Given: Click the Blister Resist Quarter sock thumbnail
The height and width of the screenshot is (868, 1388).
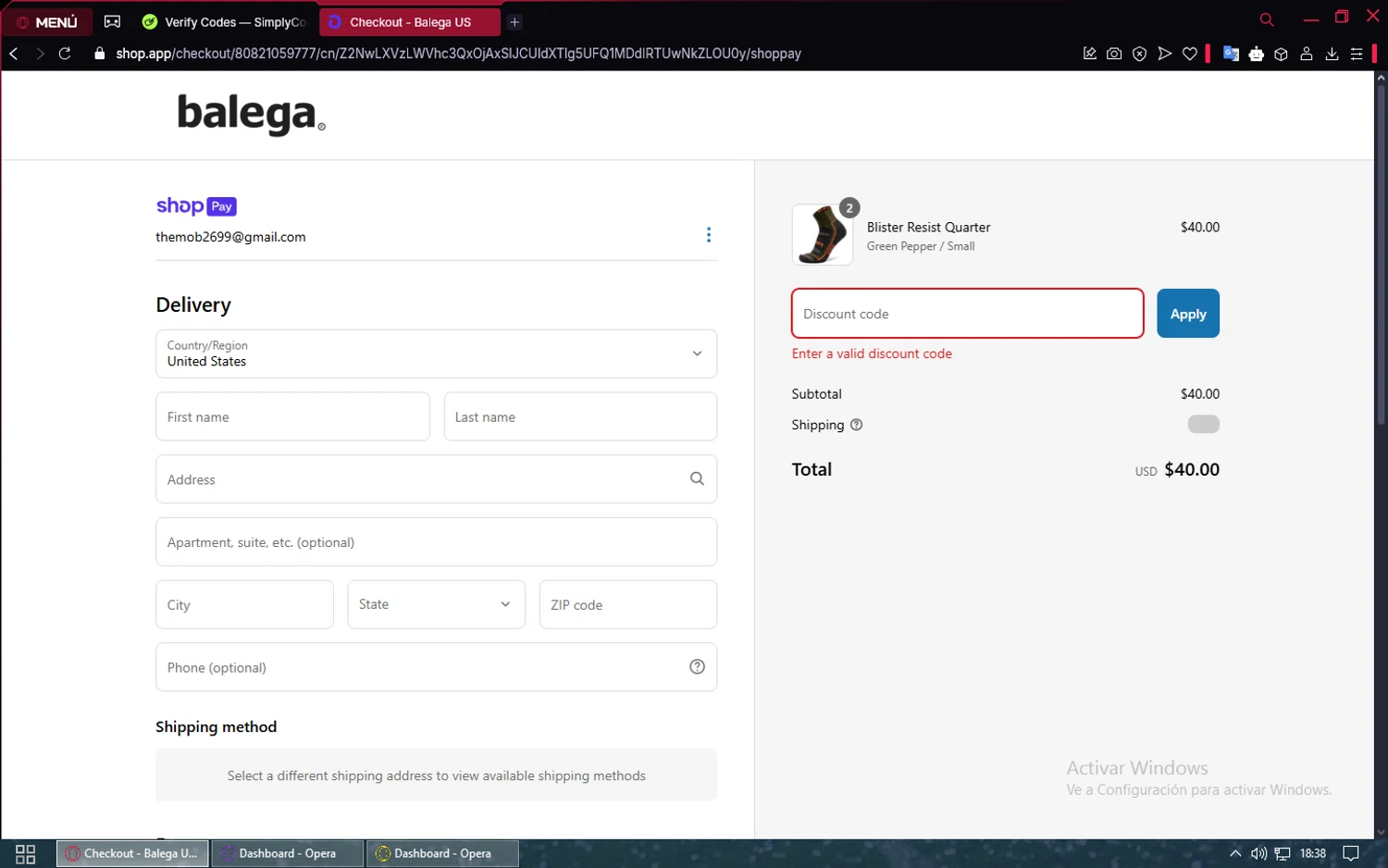Looking at the screenshot, I should [x=823, y=235].
